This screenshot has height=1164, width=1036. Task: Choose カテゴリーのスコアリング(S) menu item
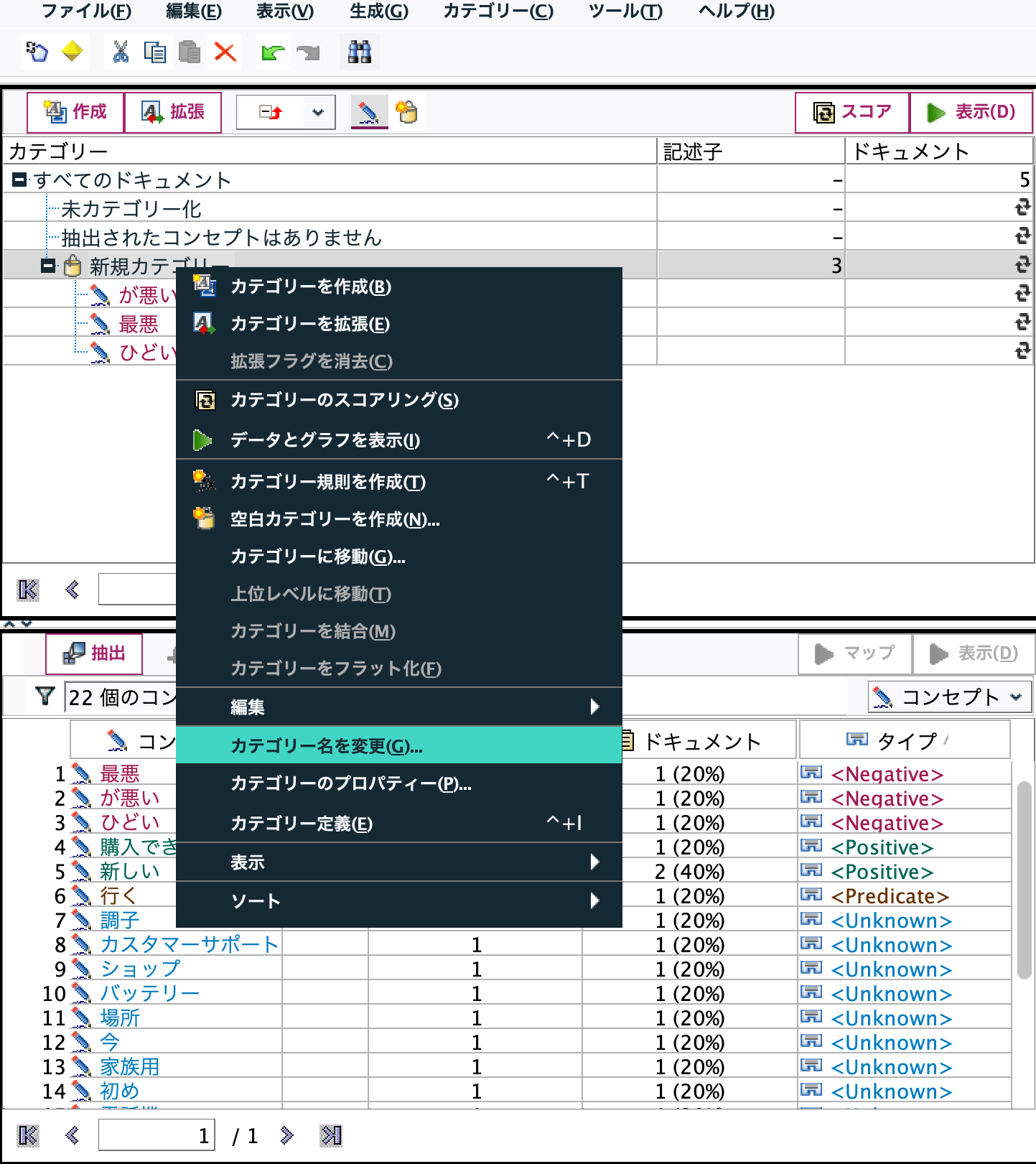click(398, 400)
